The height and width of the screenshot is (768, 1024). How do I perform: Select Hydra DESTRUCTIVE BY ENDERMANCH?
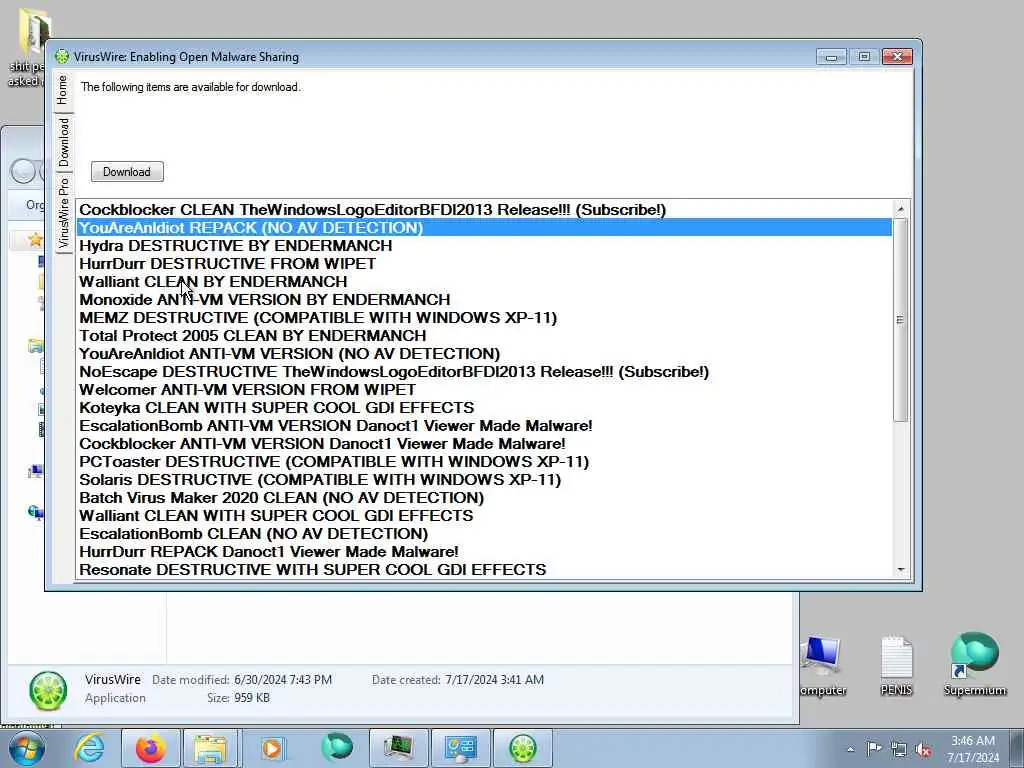click(x=484, y=246)
